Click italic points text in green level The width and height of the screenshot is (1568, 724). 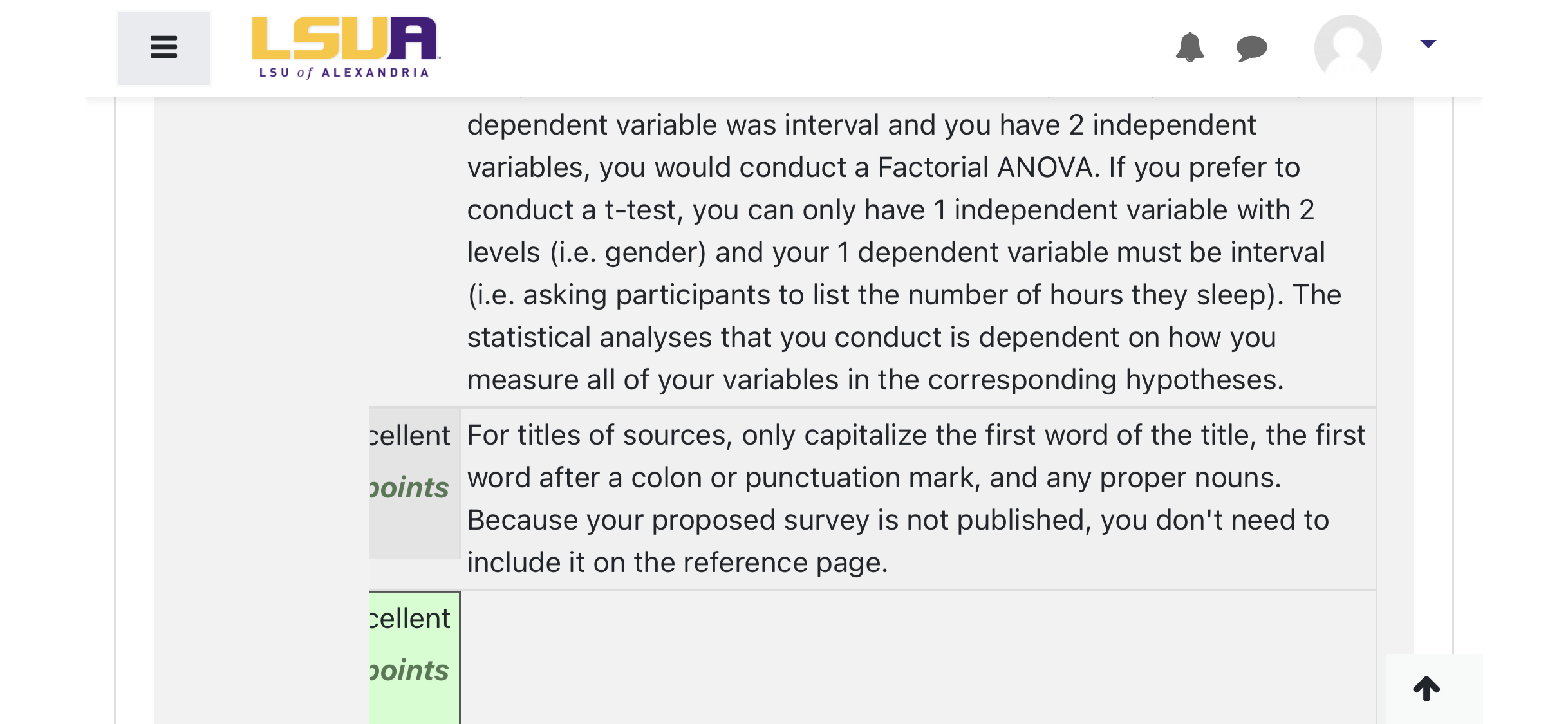click(409, 671)
